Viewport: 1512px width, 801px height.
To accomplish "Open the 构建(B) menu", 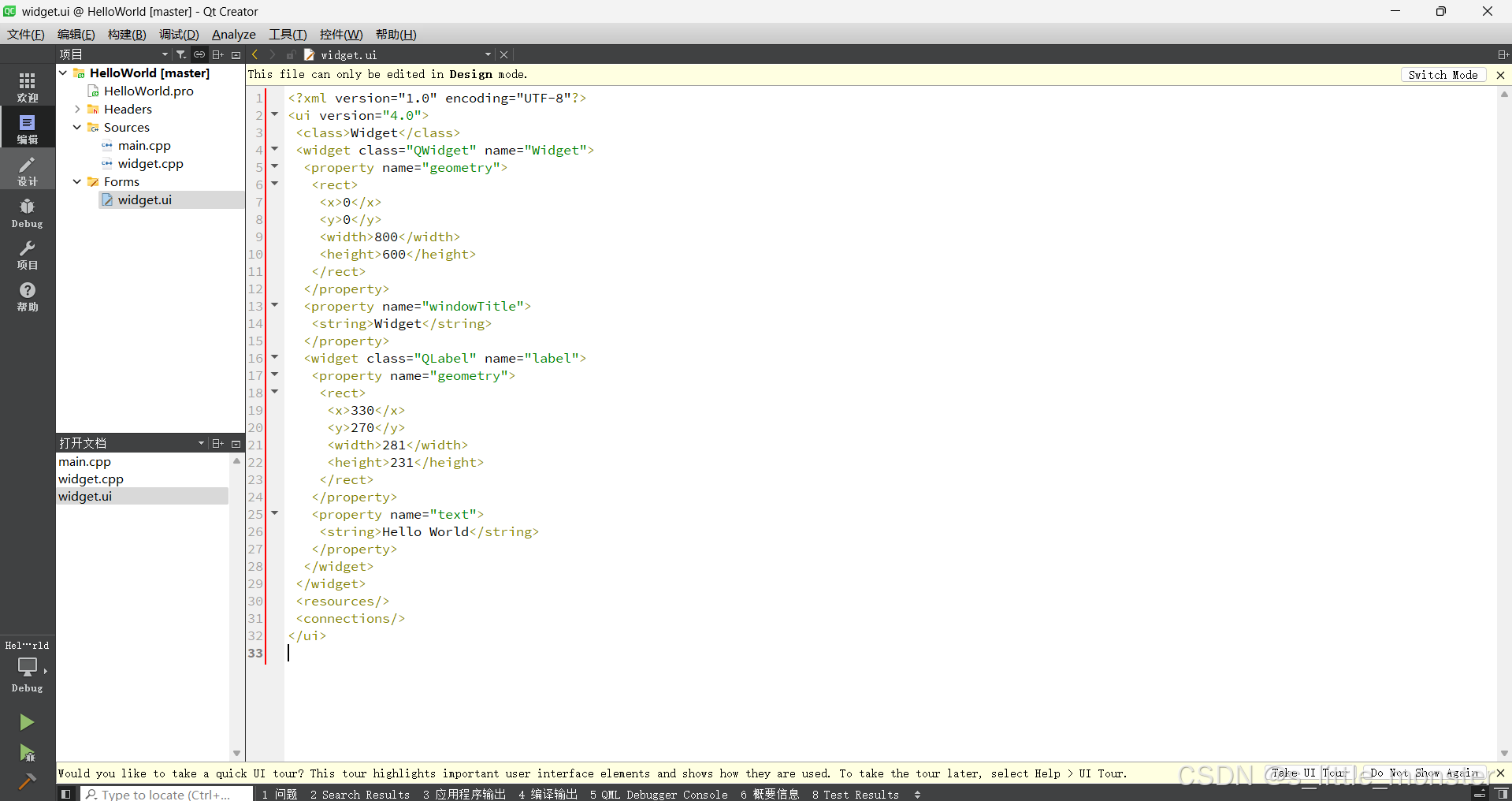I will (127, 34).
